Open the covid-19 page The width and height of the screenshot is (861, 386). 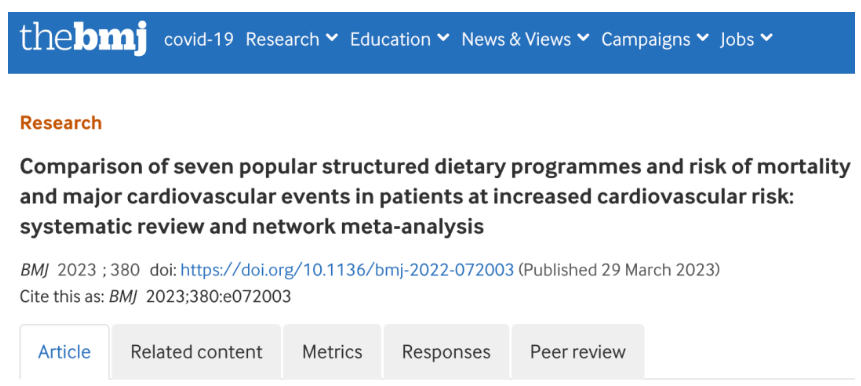point(199,40)
